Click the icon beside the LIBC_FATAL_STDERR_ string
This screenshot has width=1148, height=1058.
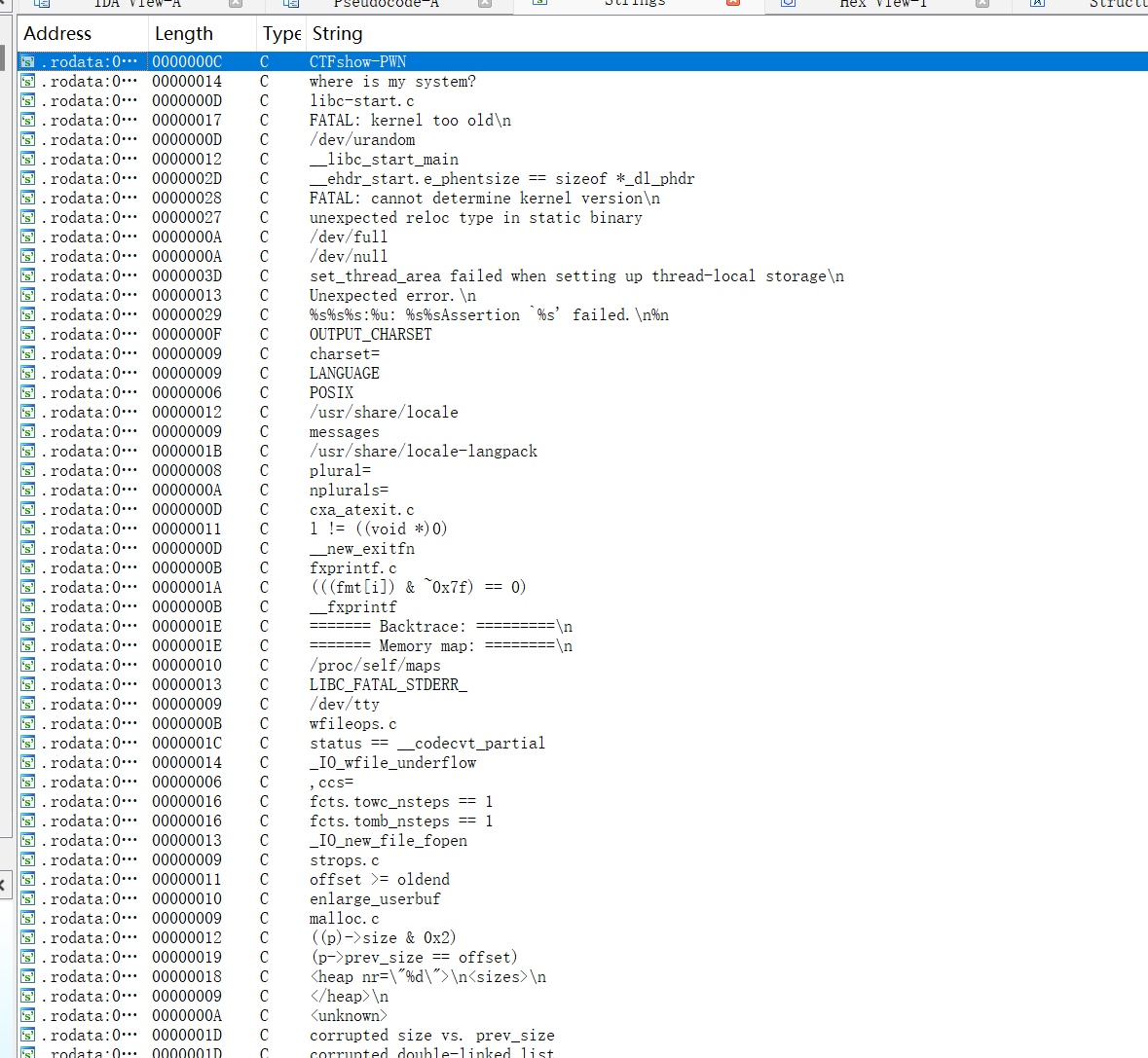[x=28, y=685]
